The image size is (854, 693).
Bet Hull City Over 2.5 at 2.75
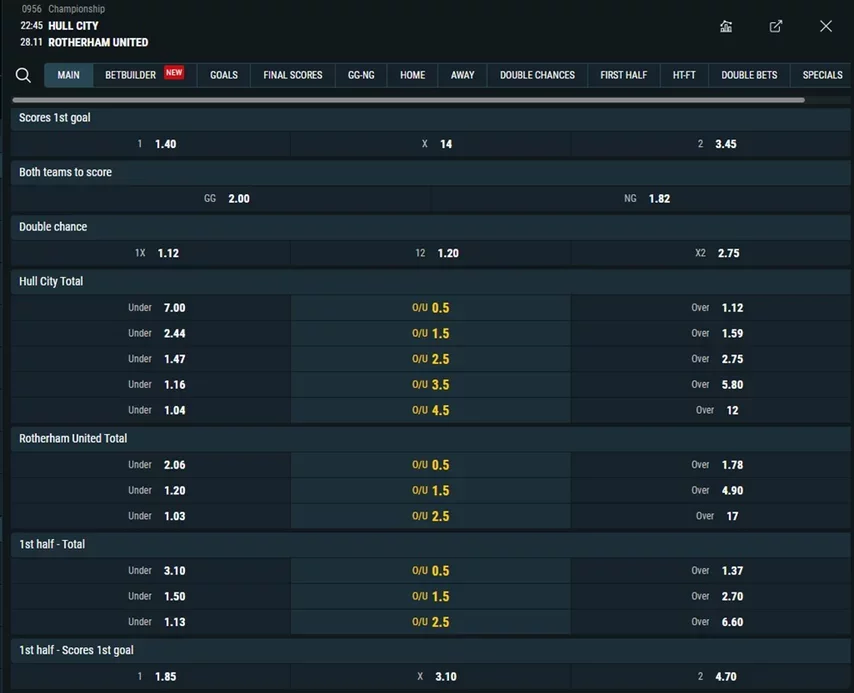711,359
